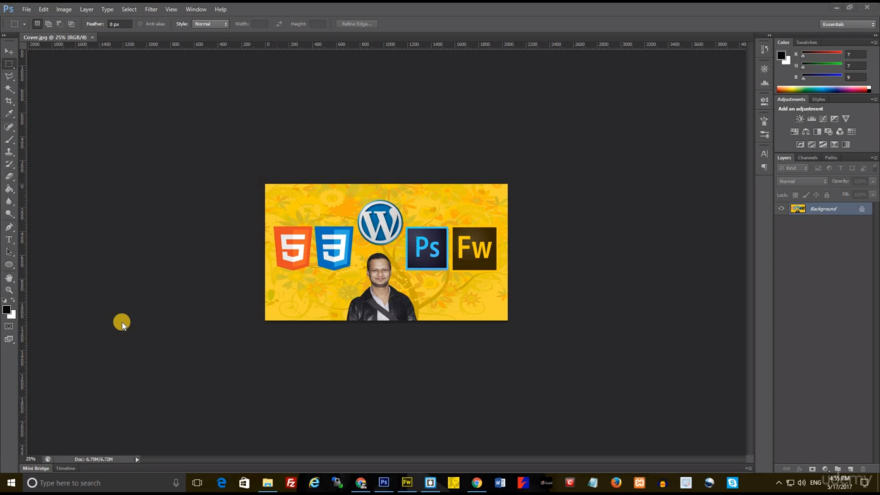Screen dimensions: 880x495
Task: Select the Crop tool
Action: click(10, 101)
